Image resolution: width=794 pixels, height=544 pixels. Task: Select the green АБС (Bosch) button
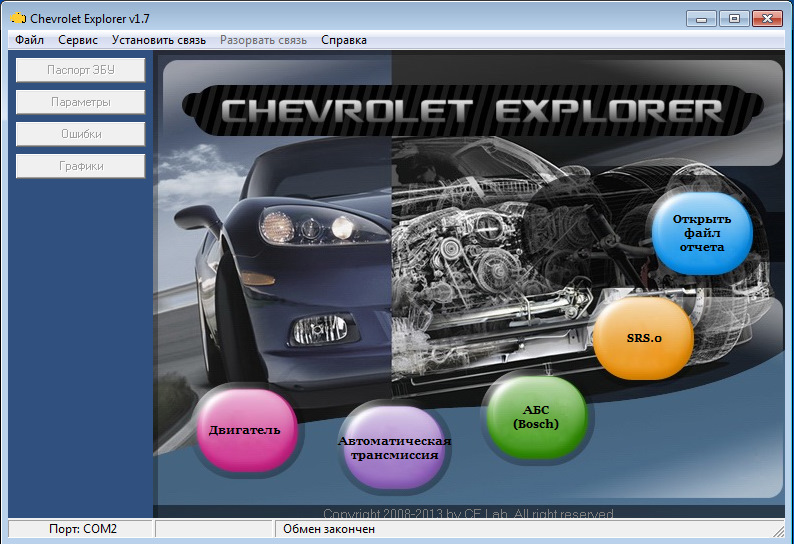[x=536, y=417]
